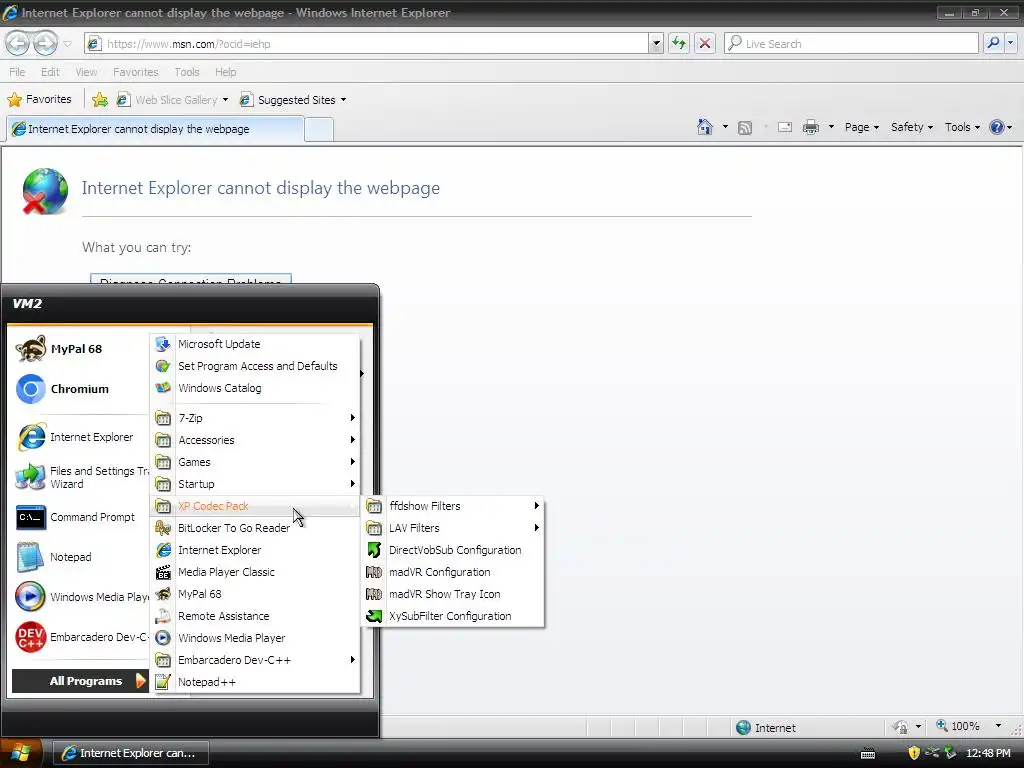Click the Read Mail icon

(x=785, y=127)
